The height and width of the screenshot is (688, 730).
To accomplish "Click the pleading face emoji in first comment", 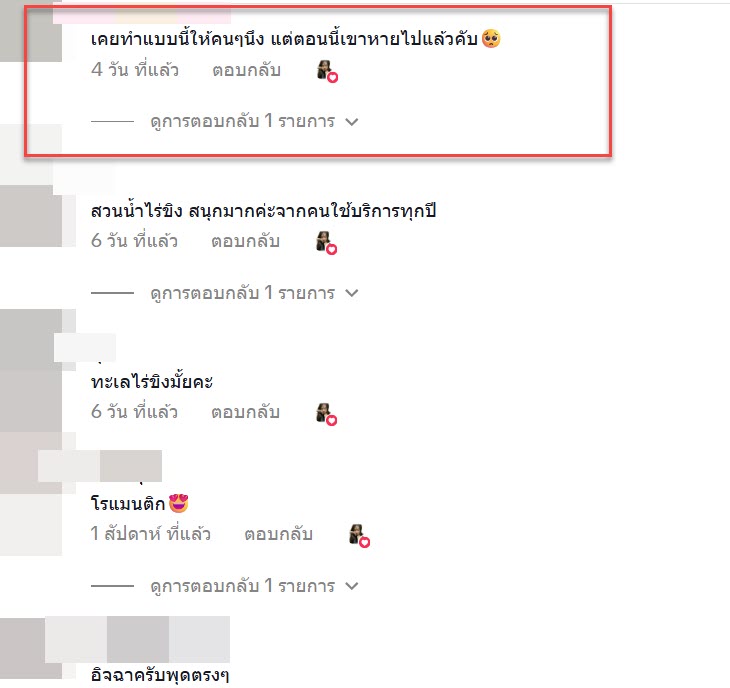I will click(x=491, y=39).
